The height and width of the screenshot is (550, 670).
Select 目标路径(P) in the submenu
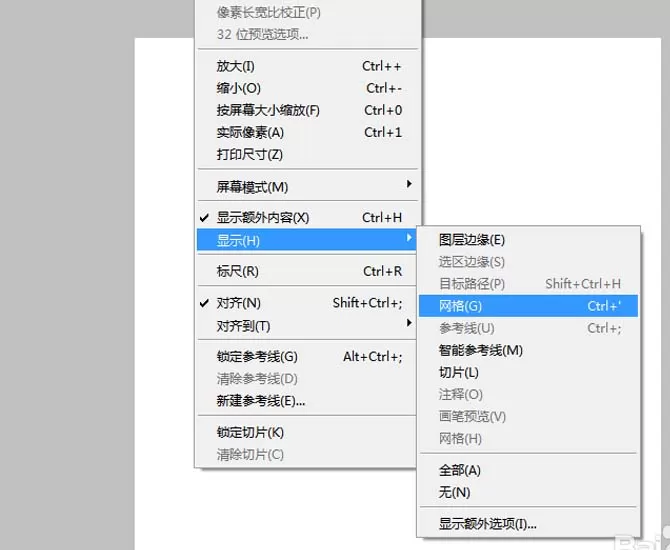tap(528, 284)
